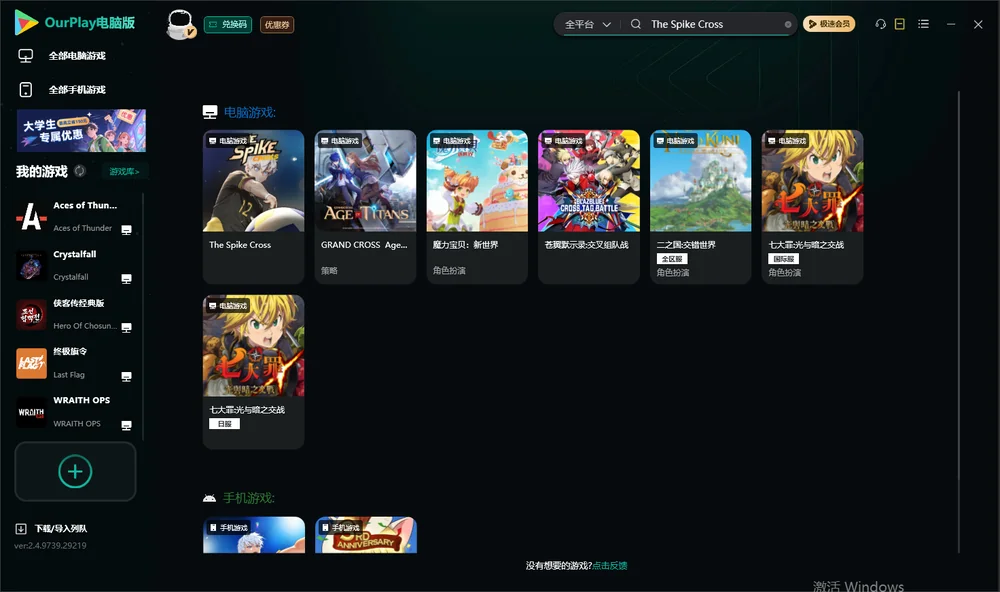This screenshot has height=592, width=1000.
Task: Open the 游戏库 game library link
Action: [x=124, y=172]
